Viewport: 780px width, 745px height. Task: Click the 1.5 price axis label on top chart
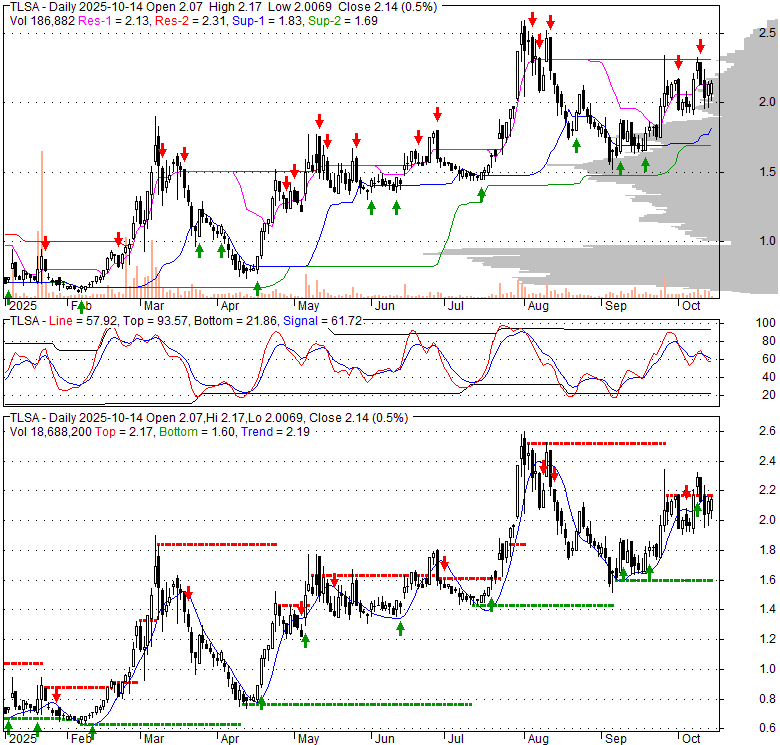click(x=767, y=172)
